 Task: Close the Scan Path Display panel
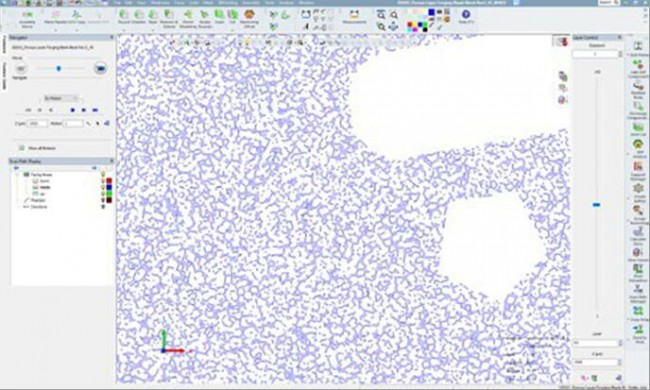[x=111, y=161]
